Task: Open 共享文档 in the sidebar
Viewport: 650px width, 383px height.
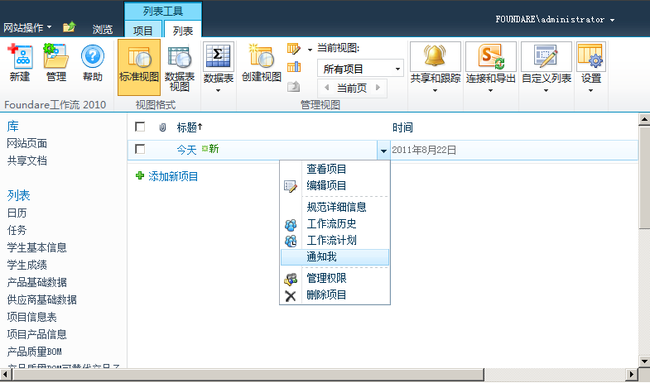Action: tap(27, 161)
